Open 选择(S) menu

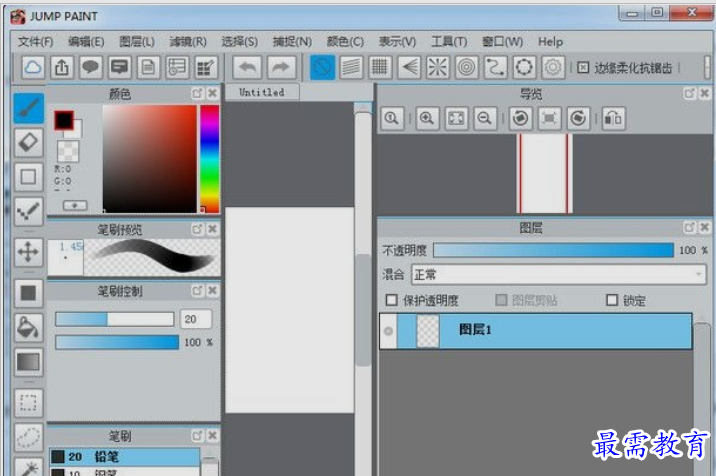(x=239, y=42)
